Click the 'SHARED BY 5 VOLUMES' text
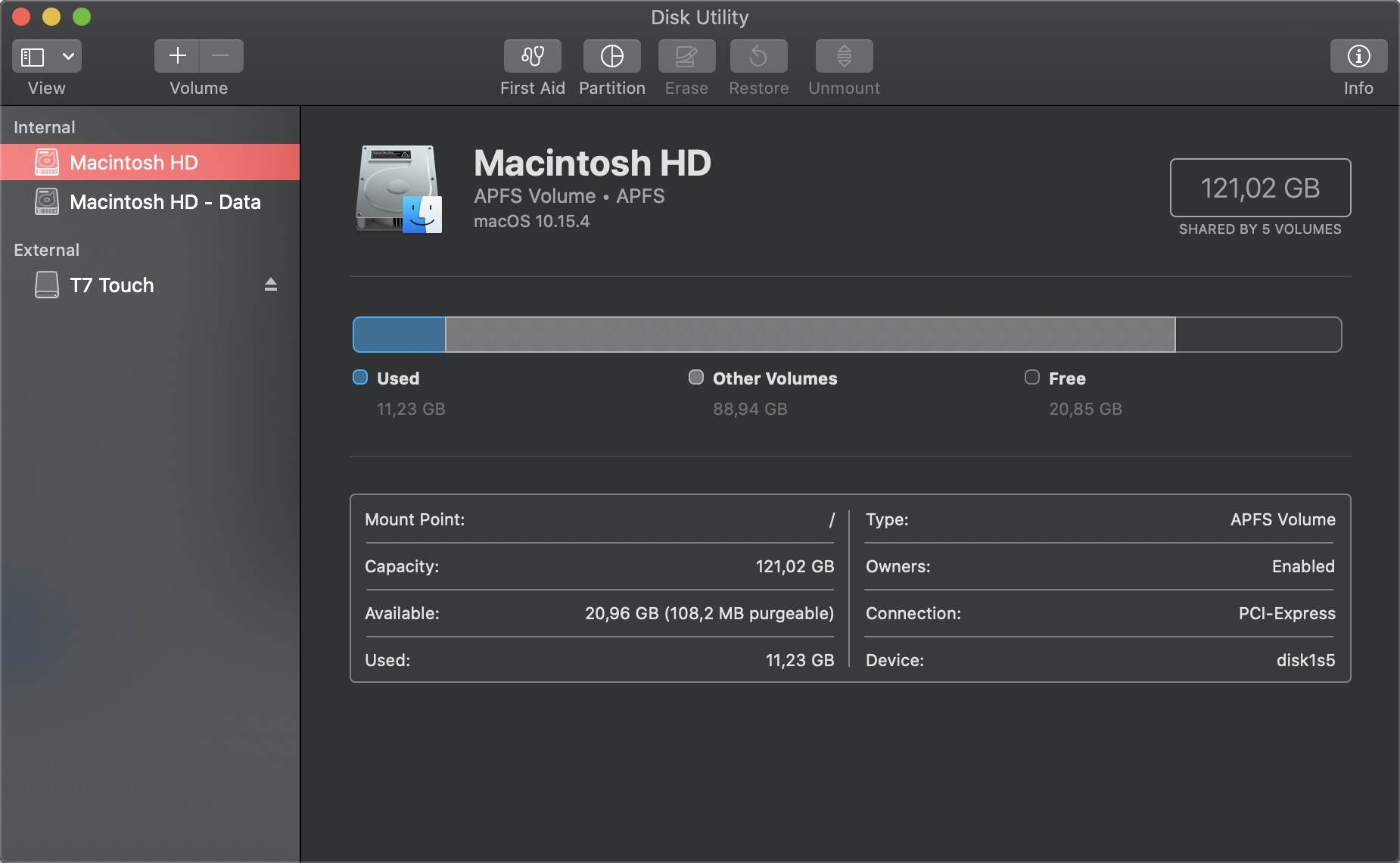This screenshot has height=863, width=1400. pyautogui.click(x=1260, y=229)
